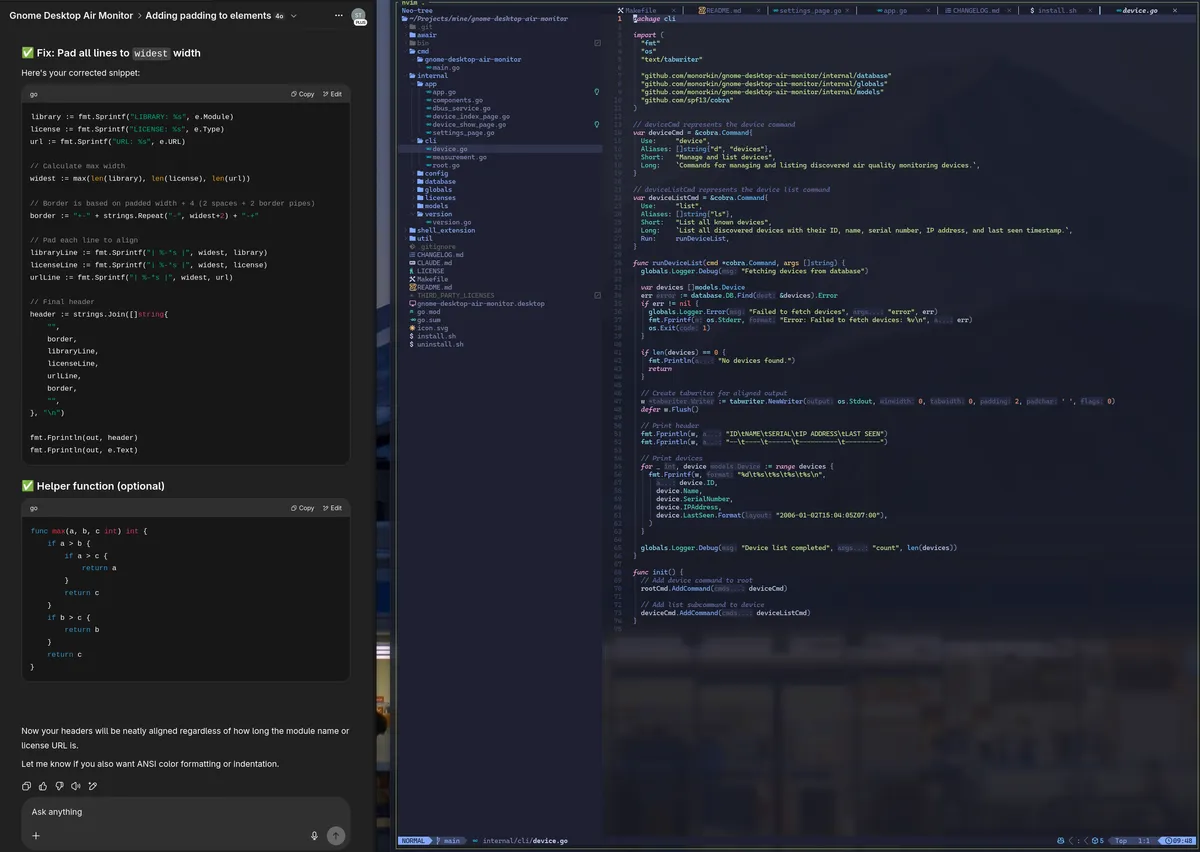This screenshot has width=1200, height=852.
Task: Collapse the cmd folder in Neo-tree
Action: (418, 51)
